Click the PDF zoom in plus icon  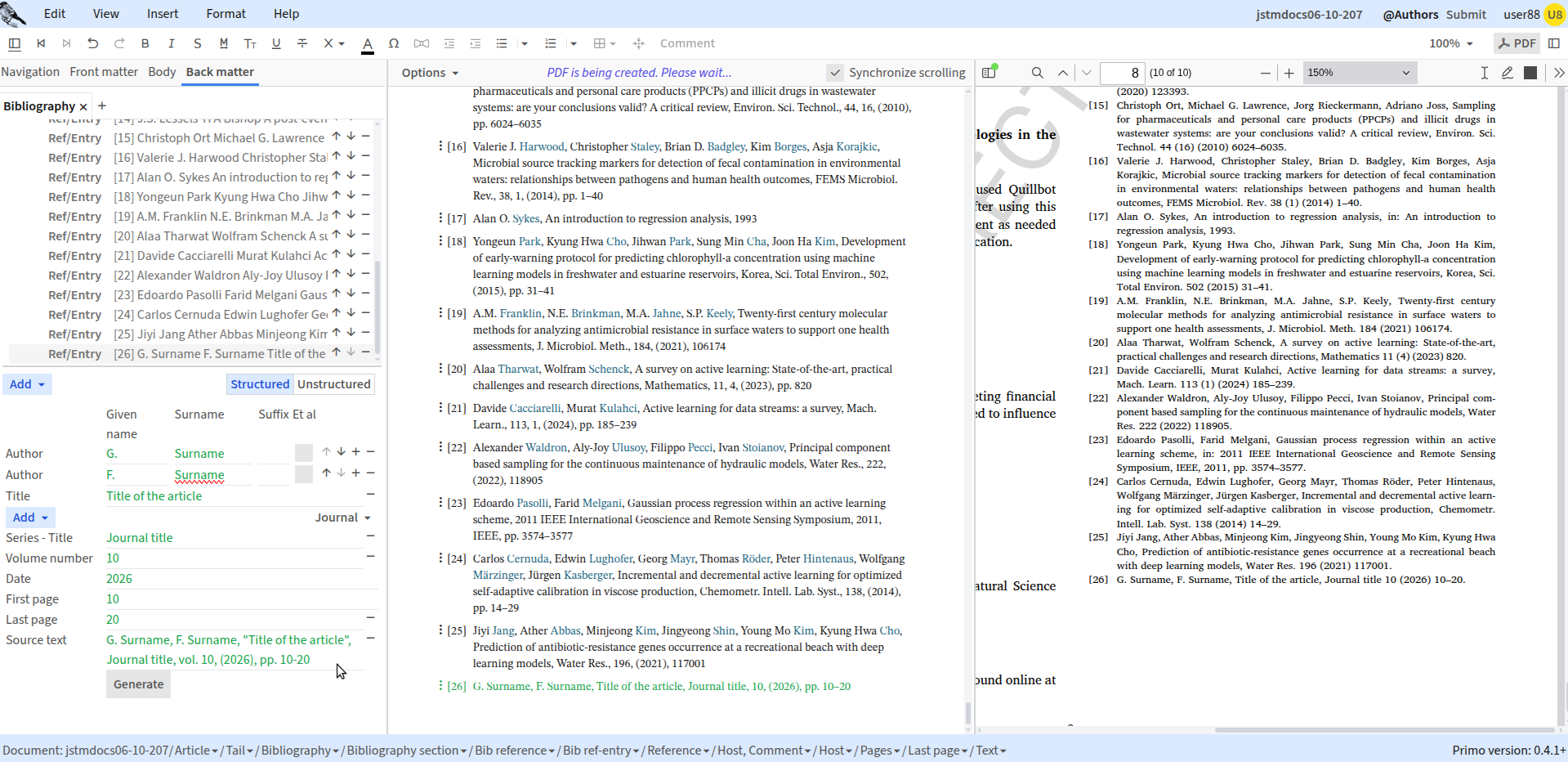tap(1289, 73)
